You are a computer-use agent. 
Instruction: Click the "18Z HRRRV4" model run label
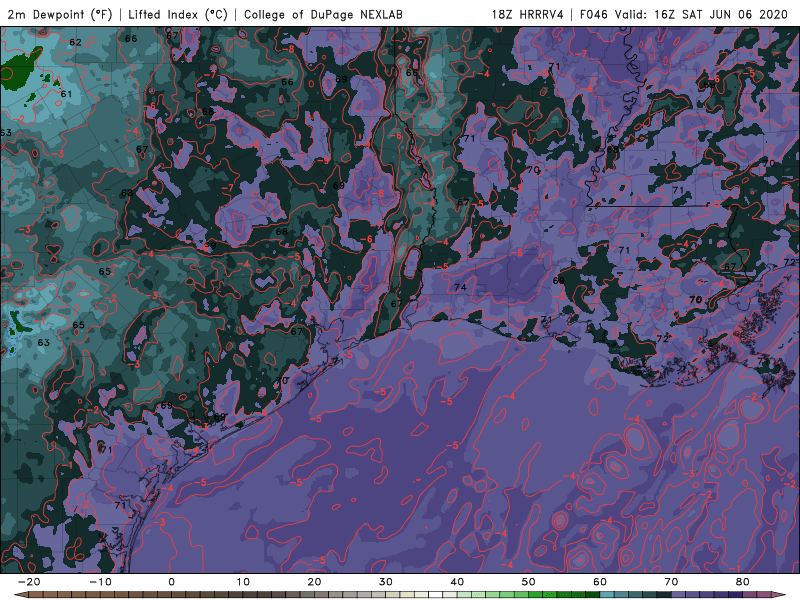527,14
